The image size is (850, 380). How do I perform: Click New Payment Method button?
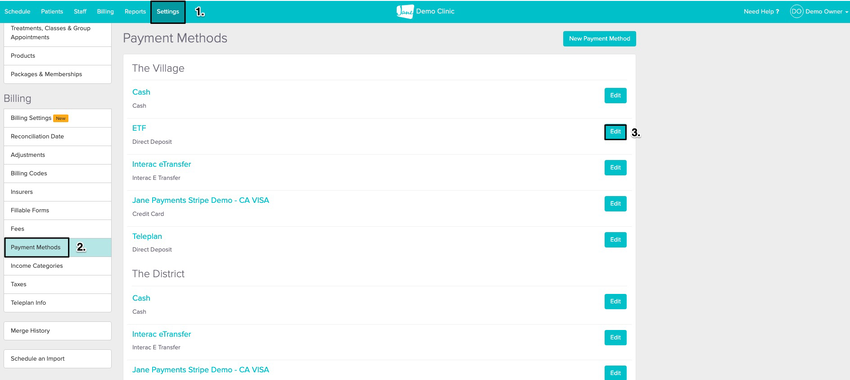[600, 39]
